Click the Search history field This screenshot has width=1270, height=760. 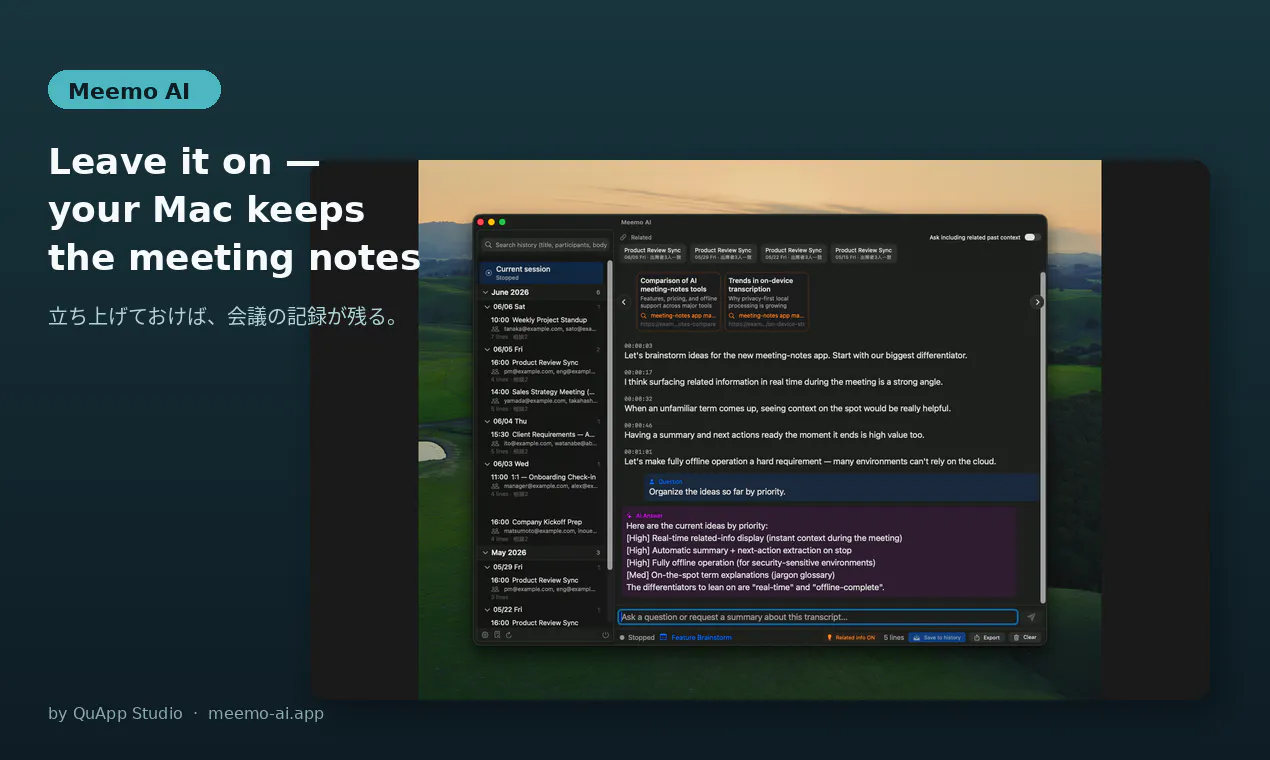pos(543,244)
